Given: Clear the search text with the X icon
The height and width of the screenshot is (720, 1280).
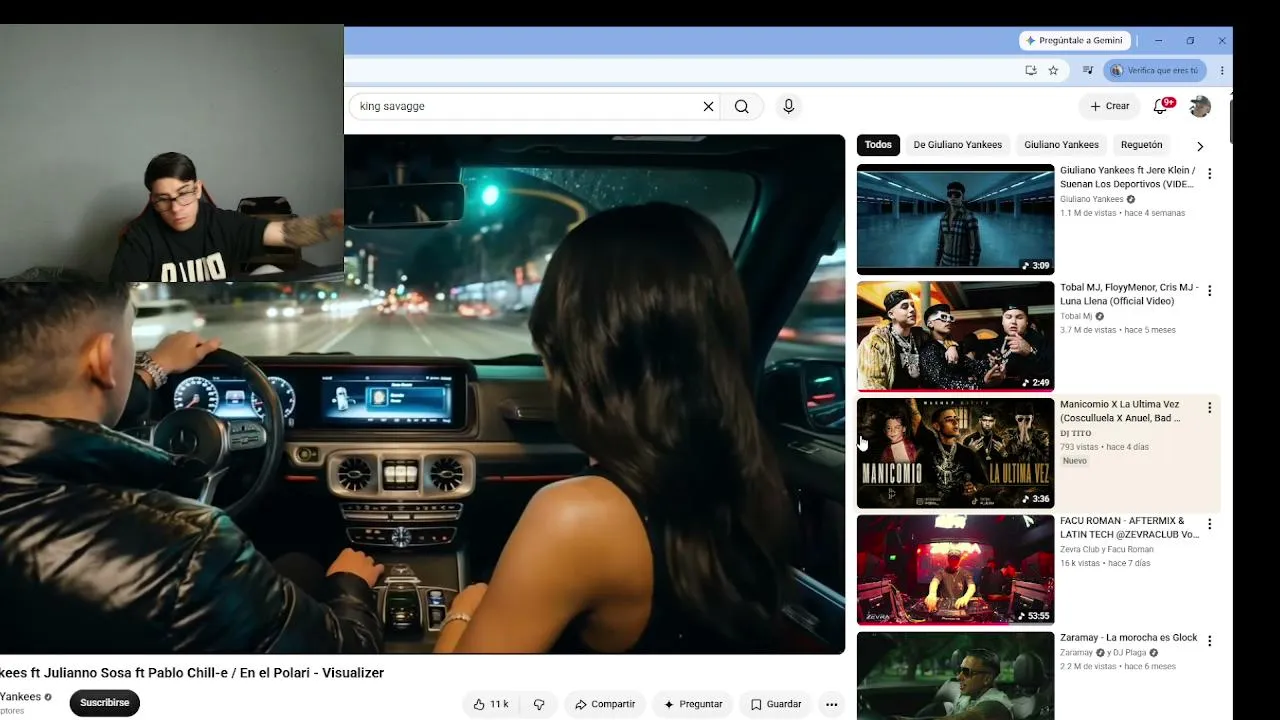Looking at the screenshot, I should point(708,106).
